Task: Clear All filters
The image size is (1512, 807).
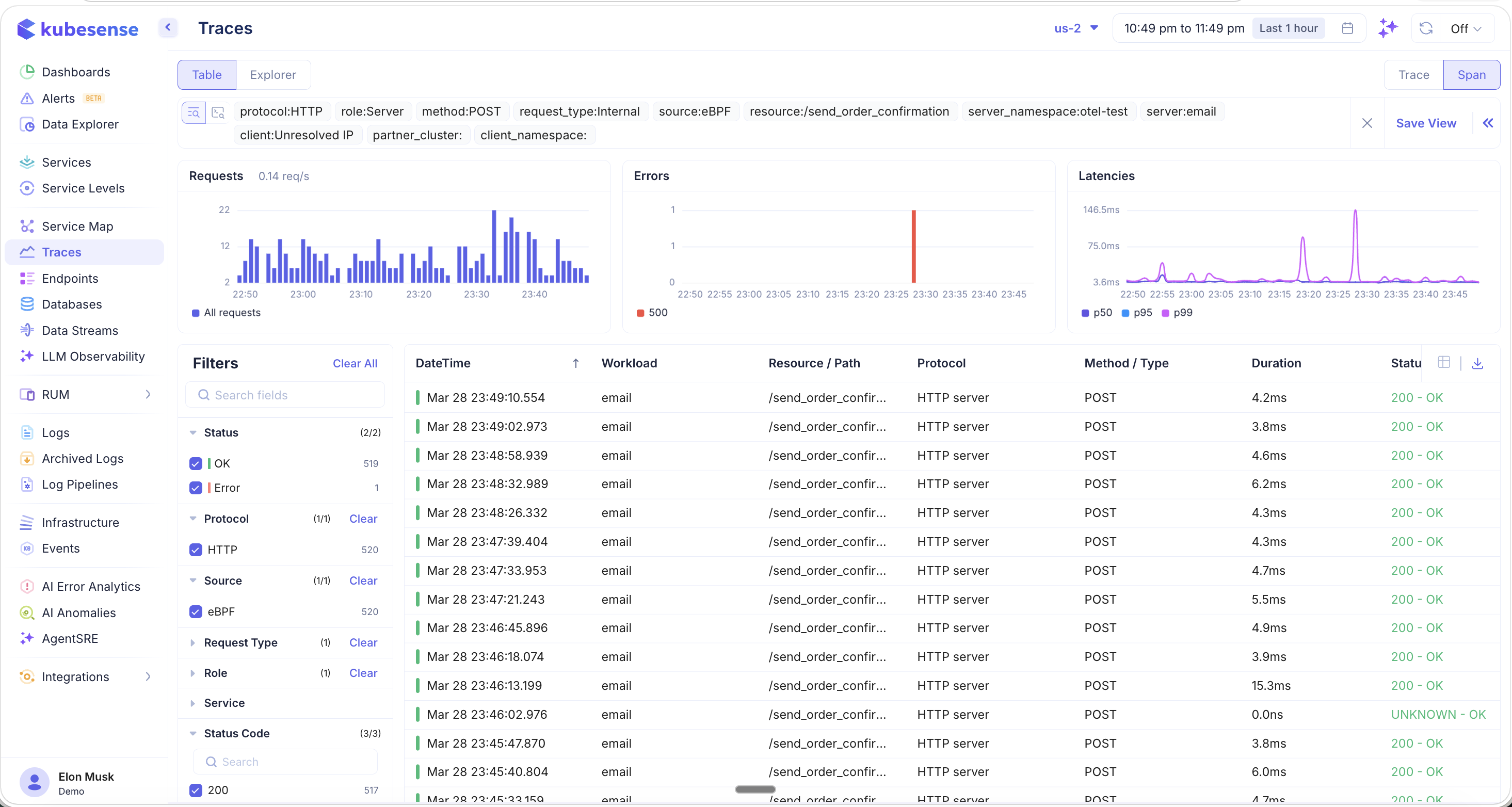Action: tap(355, 363)
